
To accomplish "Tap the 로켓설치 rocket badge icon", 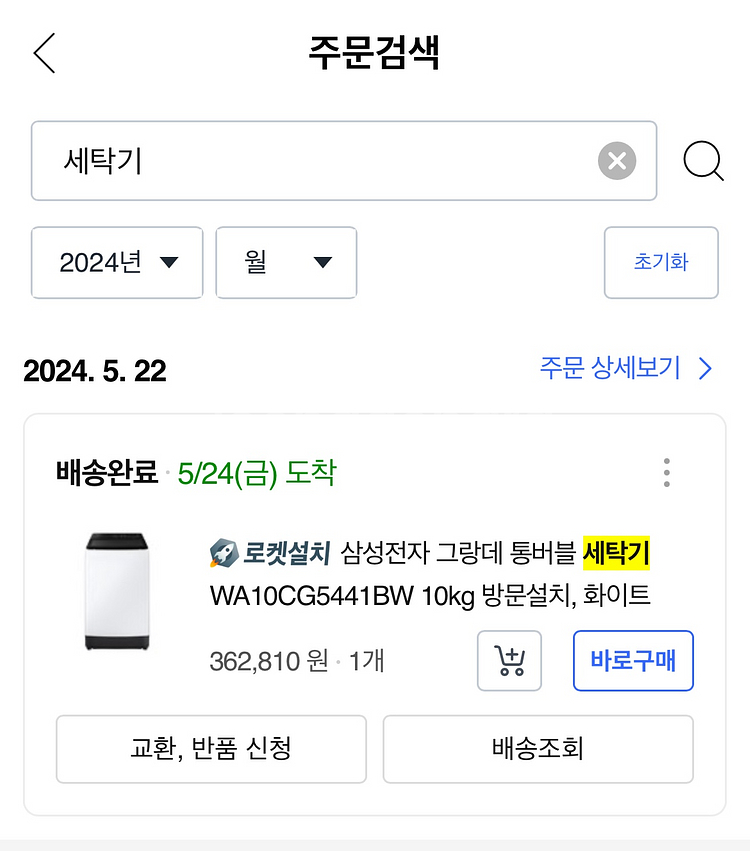I will coord(224,553).
